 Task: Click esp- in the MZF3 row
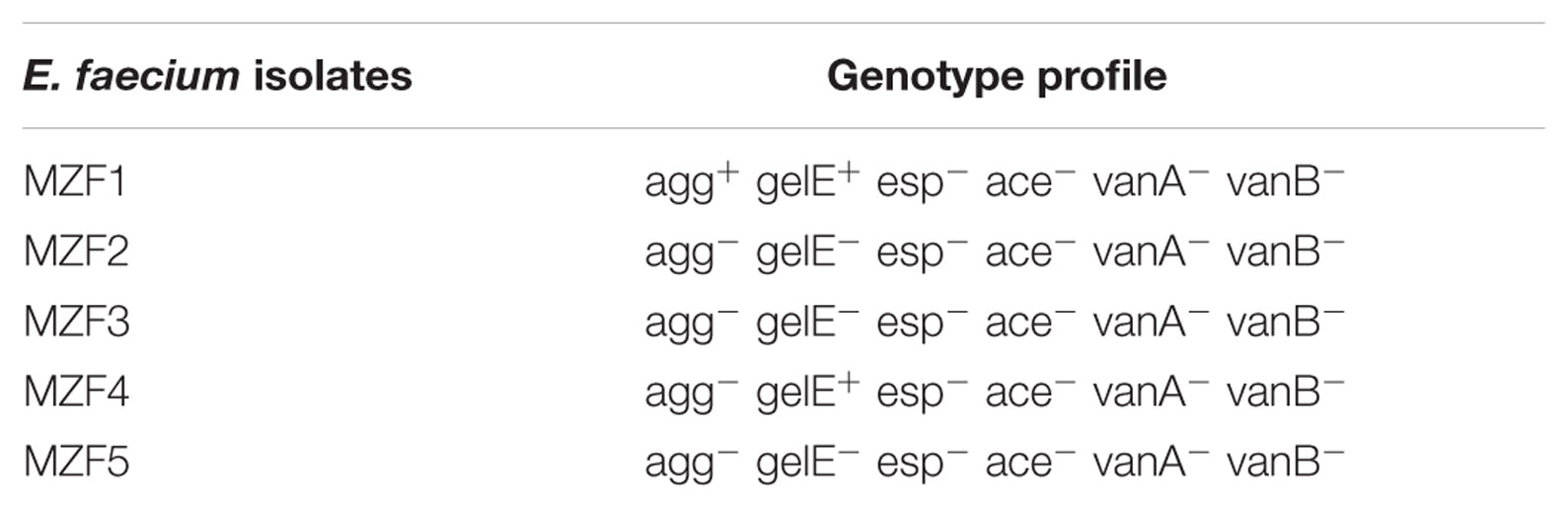[922, 324]
